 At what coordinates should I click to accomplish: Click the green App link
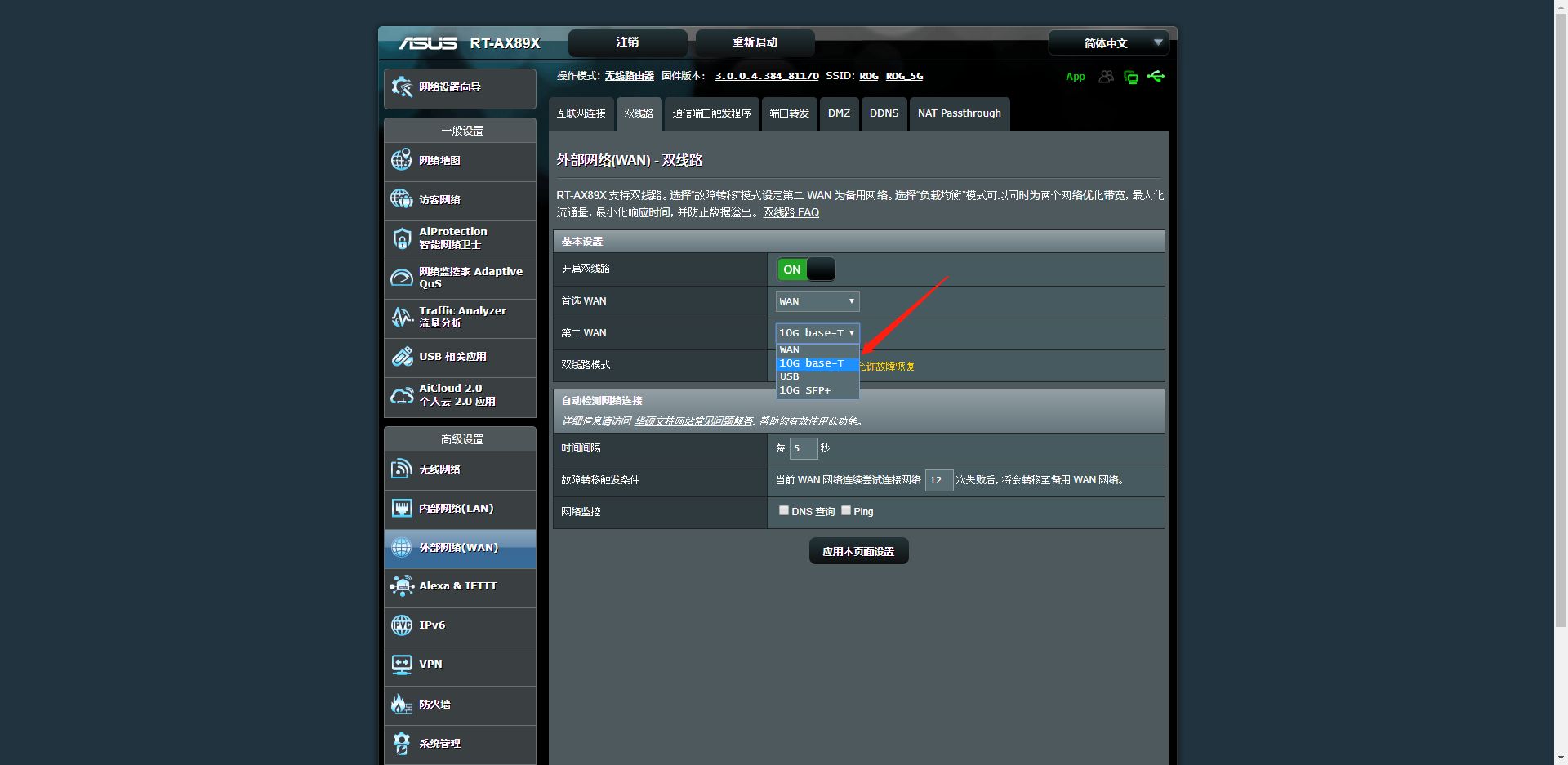[1076, 77]
